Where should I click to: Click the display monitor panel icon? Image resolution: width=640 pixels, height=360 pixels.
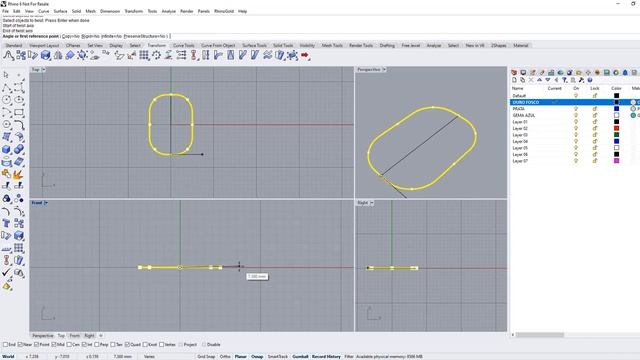[x=523, y=72]
